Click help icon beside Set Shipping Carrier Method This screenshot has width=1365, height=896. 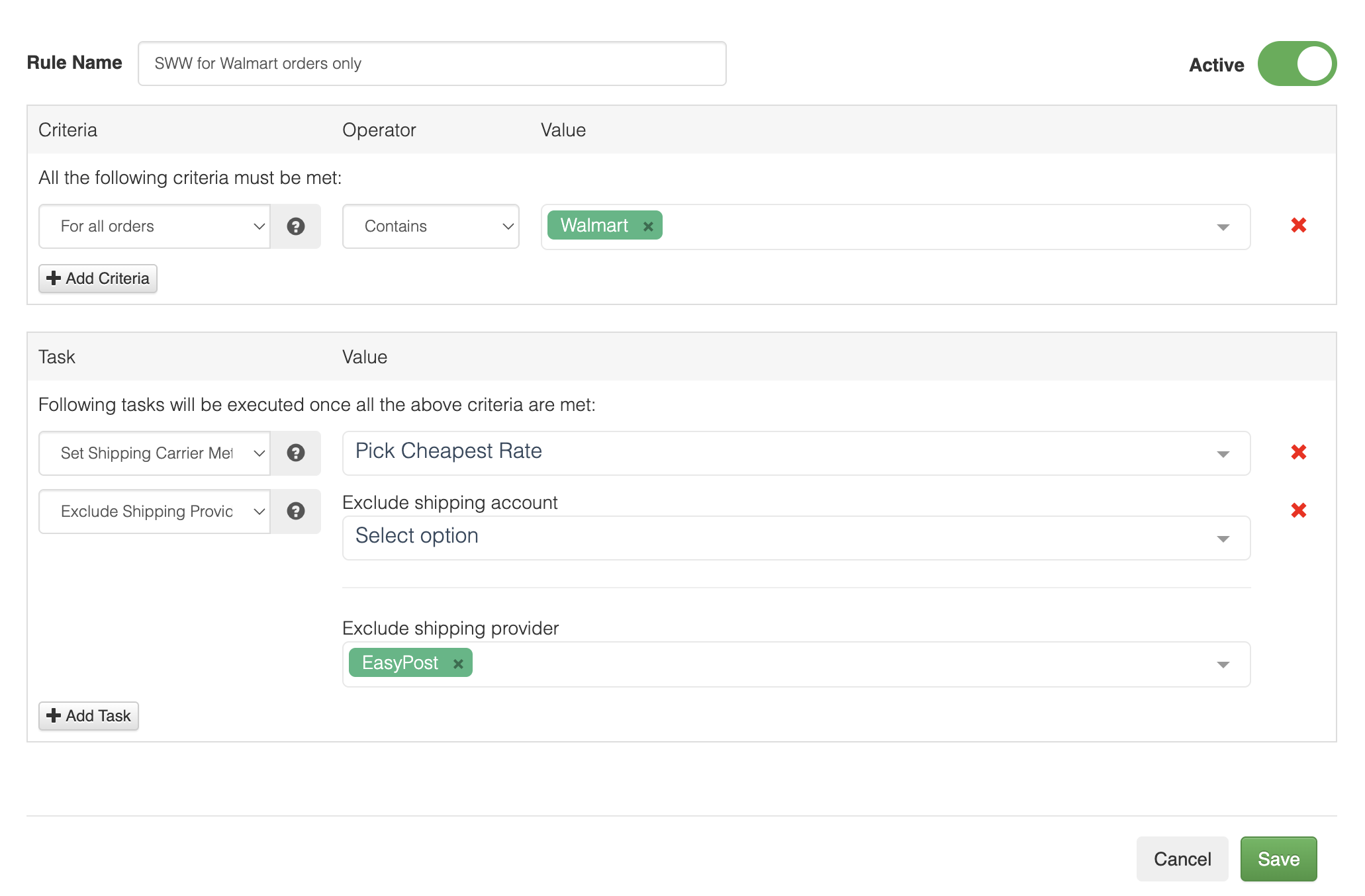point(295,453)
